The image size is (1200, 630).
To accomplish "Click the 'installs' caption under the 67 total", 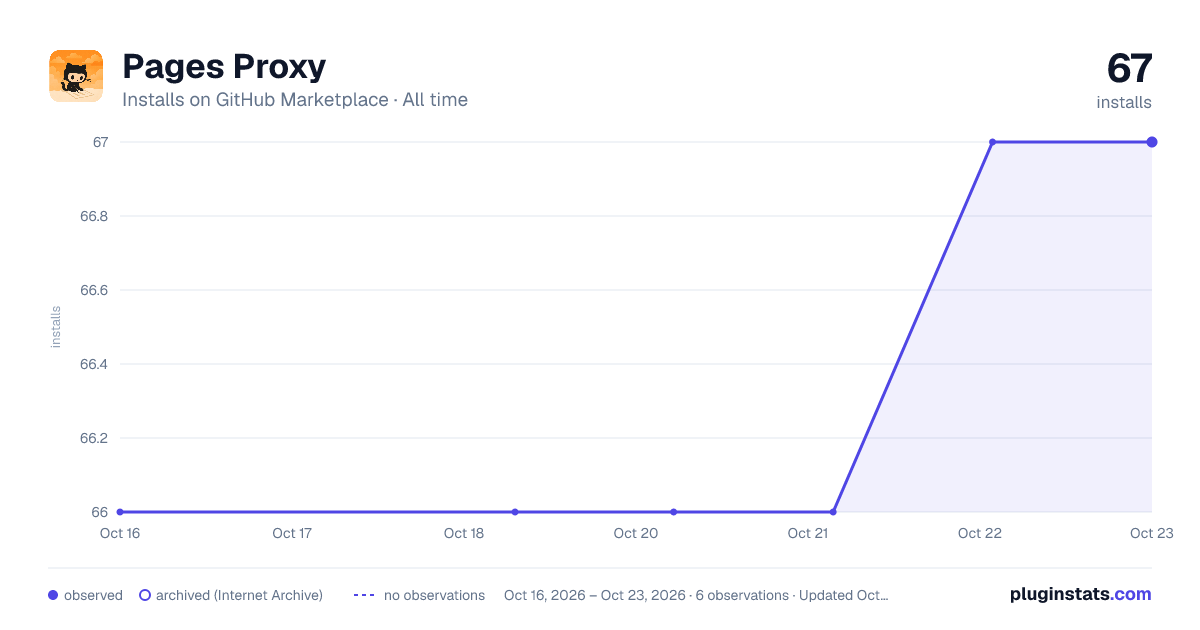I will [x=1124, y=102].
